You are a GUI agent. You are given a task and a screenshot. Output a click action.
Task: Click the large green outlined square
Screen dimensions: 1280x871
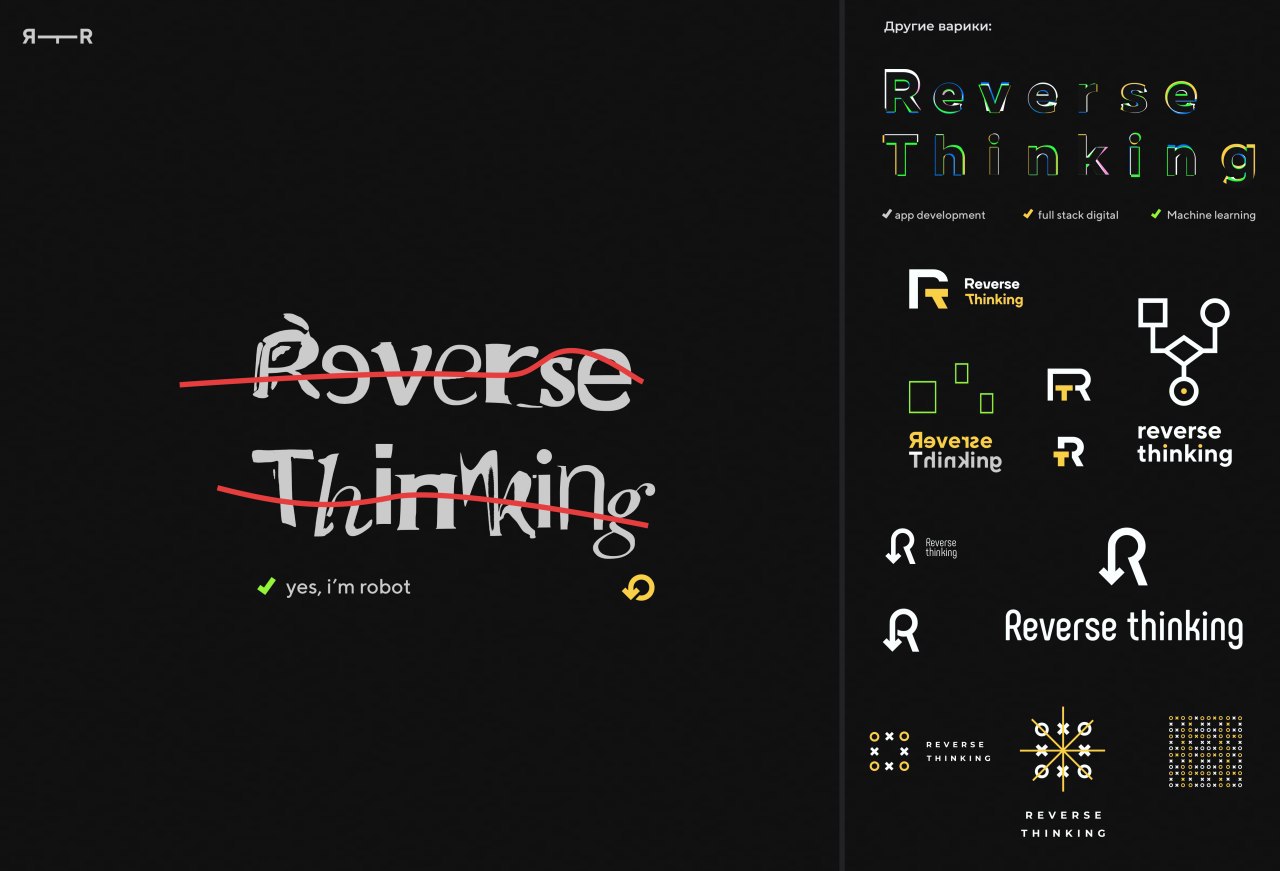point(921,397)
